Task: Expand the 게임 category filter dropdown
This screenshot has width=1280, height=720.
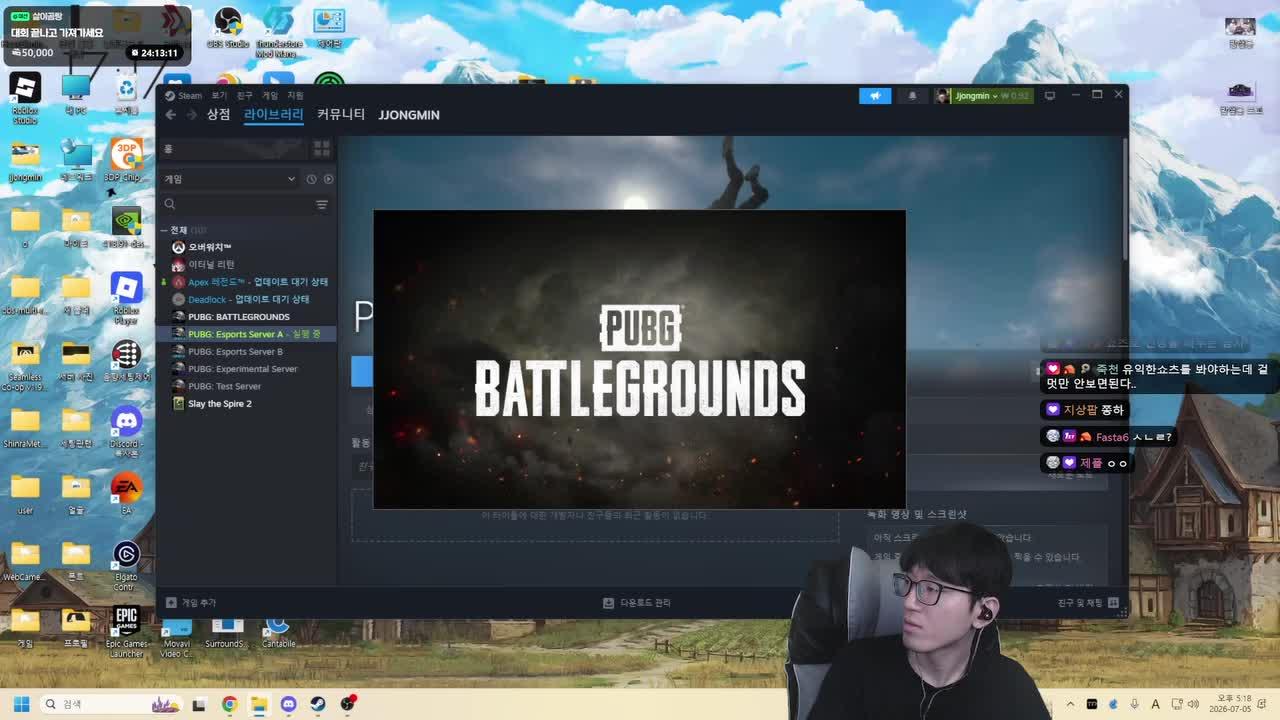Action: pyautogui.click(x=230, y=179)
